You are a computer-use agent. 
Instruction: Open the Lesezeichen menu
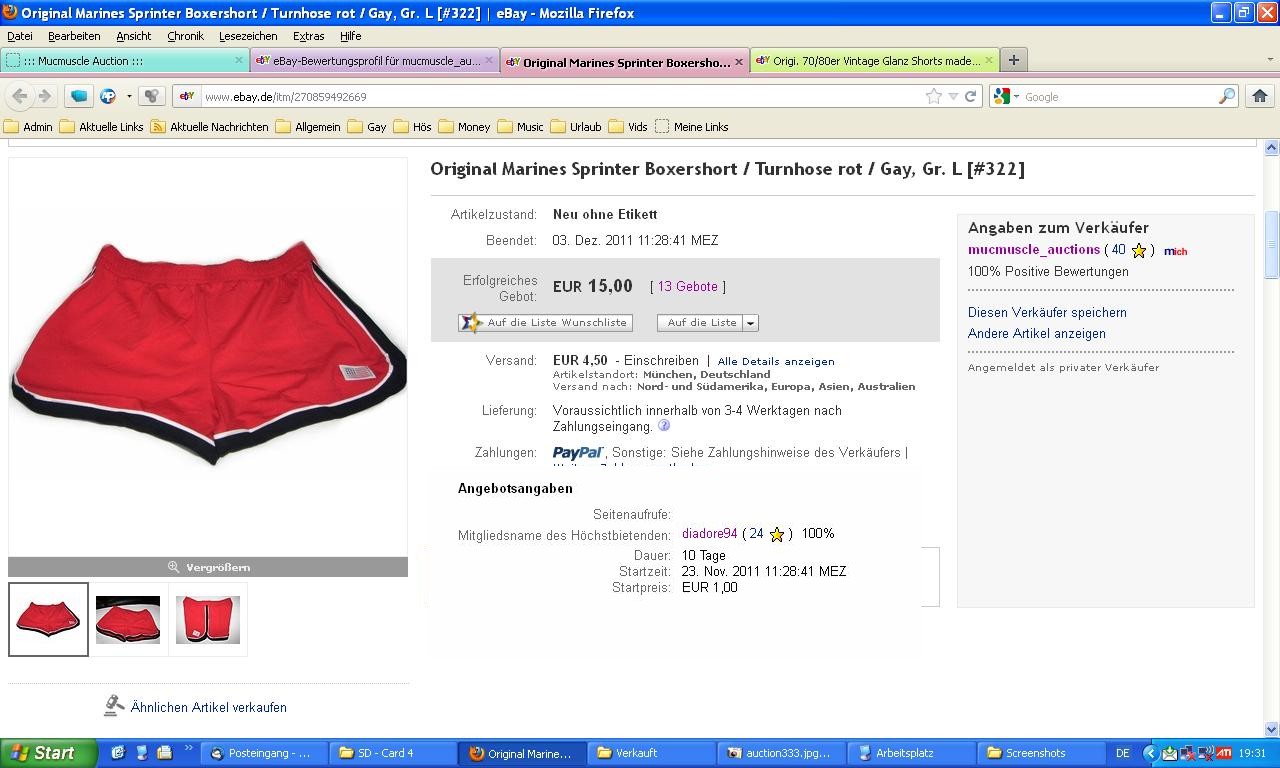click(248, 35)
